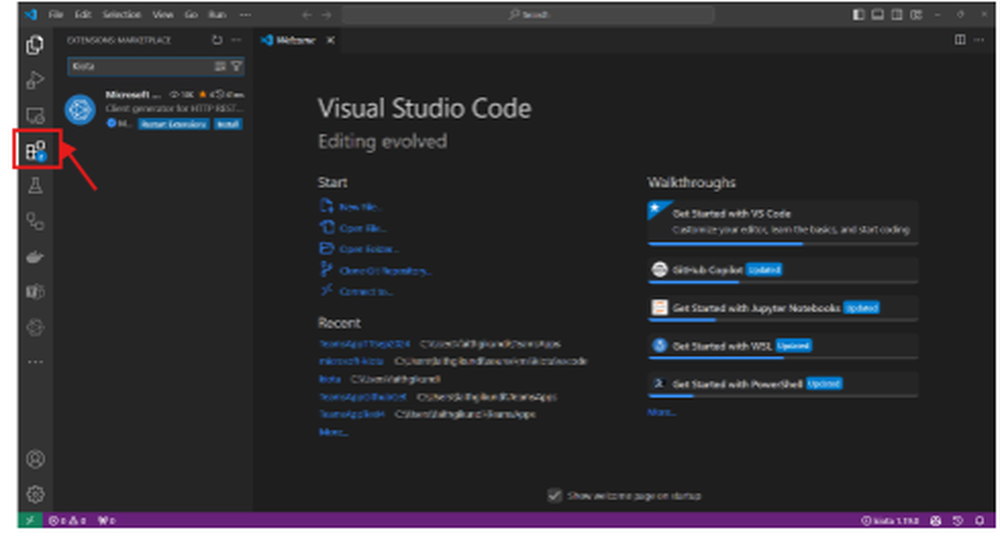The width and height of the screenshot is (1000, 542).
Task: Open Get Started with VS Code walkthrough
Action: click(783, 222)
